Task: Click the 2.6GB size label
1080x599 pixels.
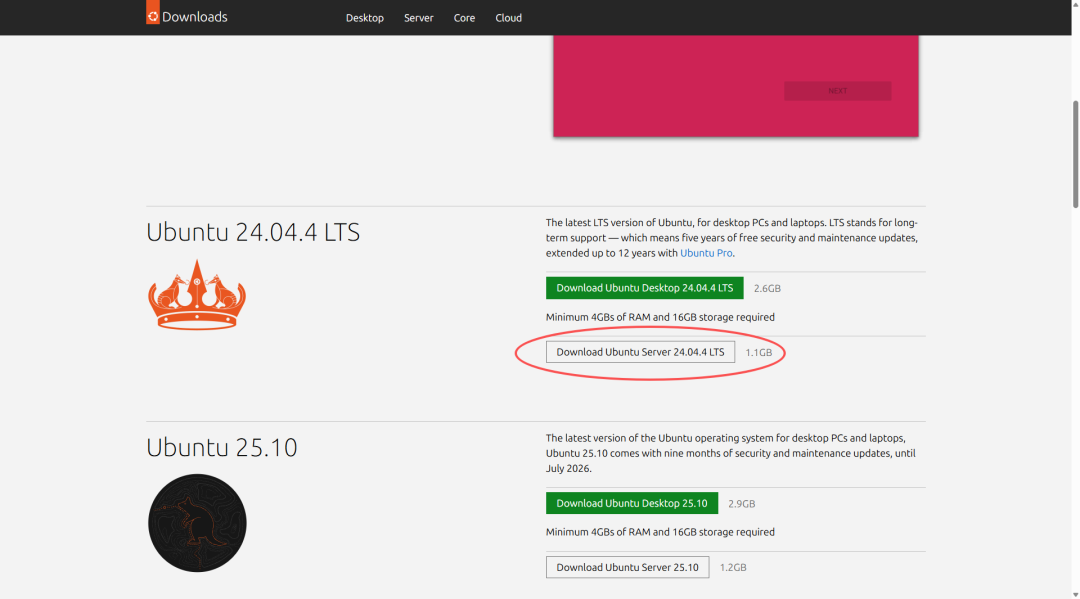Action: pyautogui.click(x=767, y=288)
